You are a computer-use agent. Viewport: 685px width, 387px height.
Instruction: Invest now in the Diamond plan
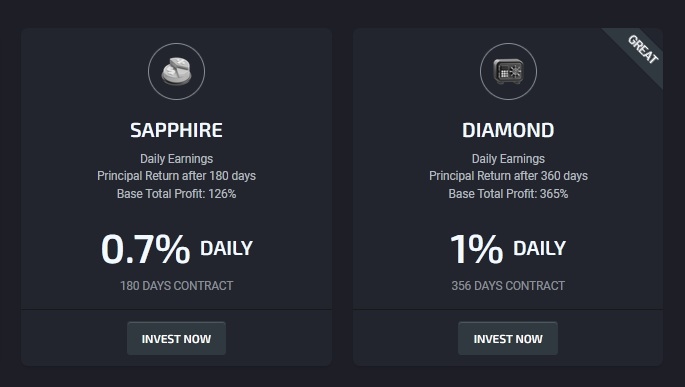[508, 339]
